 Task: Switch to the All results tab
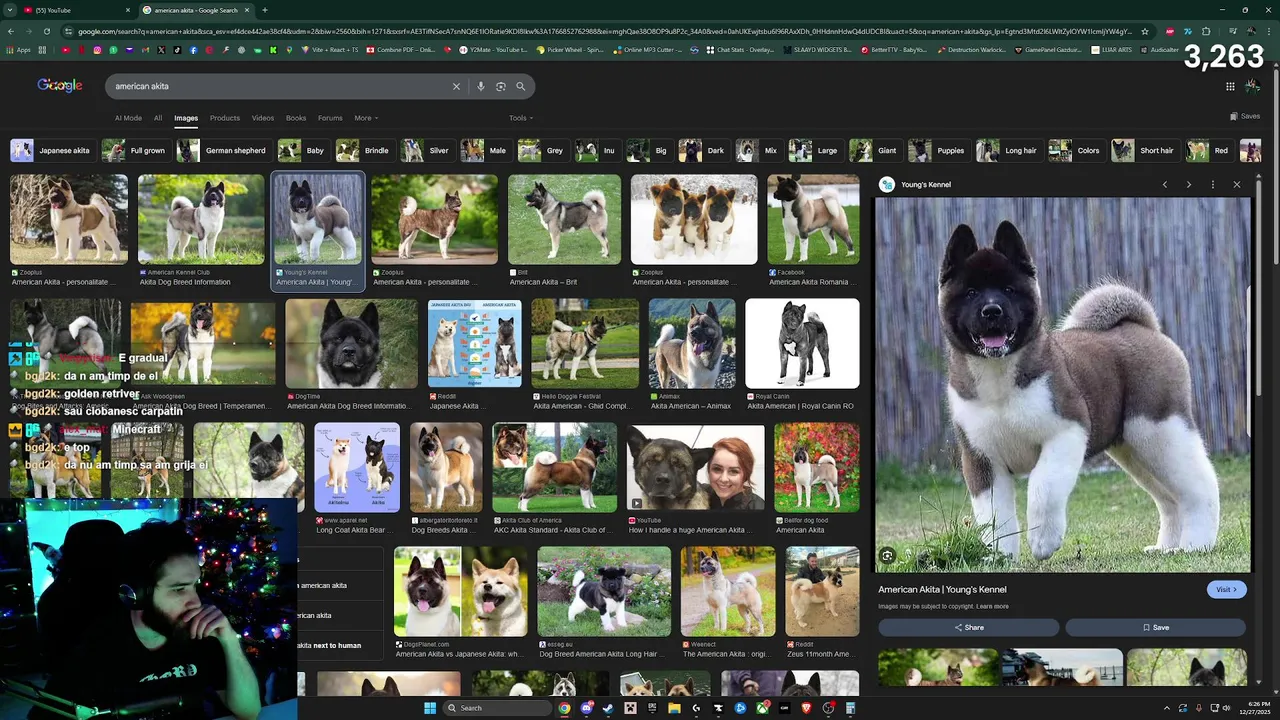158,118
